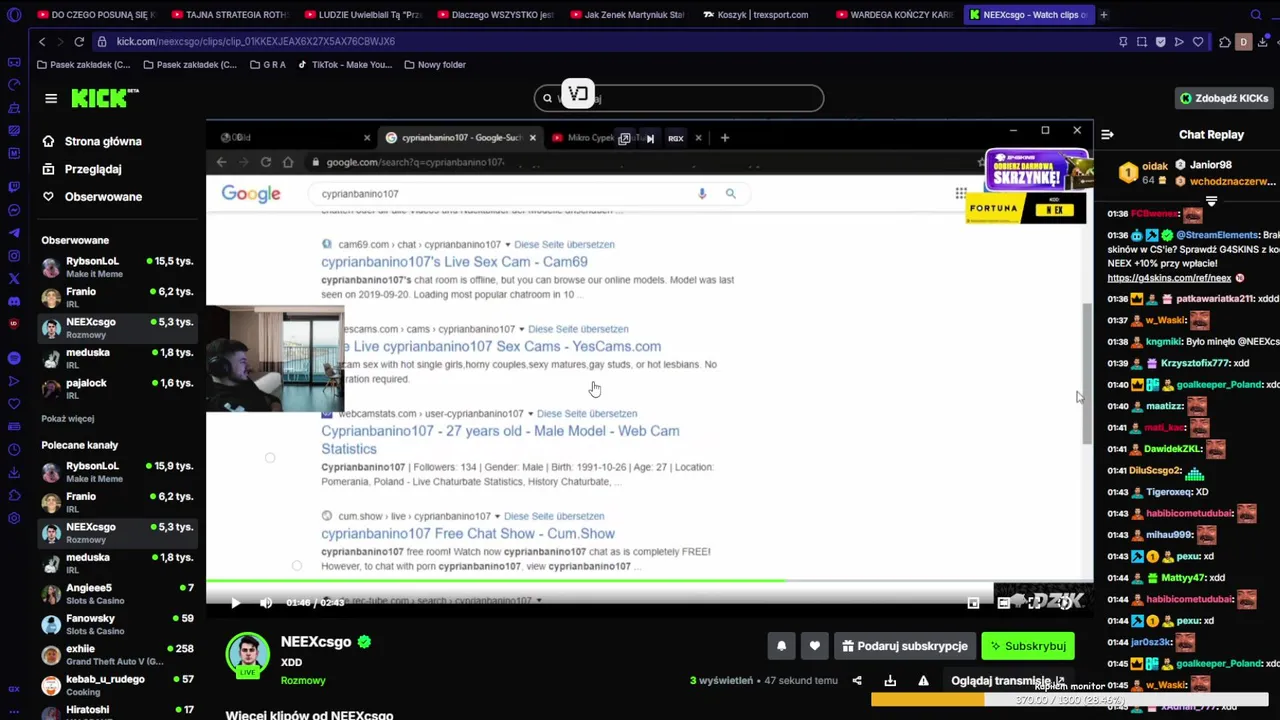Open Fanowsky Slots & Casino channel

click(117, 624)
